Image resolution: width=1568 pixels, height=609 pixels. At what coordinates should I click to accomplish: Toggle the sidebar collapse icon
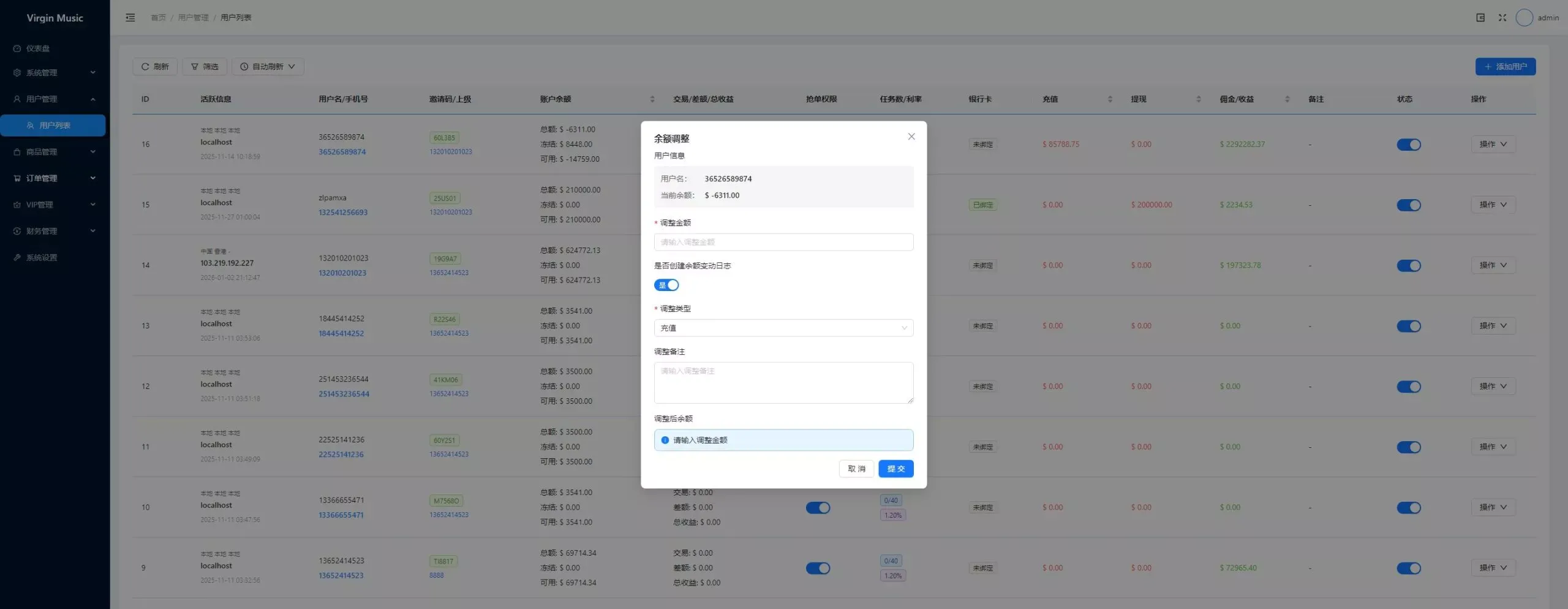click(130, 18)
